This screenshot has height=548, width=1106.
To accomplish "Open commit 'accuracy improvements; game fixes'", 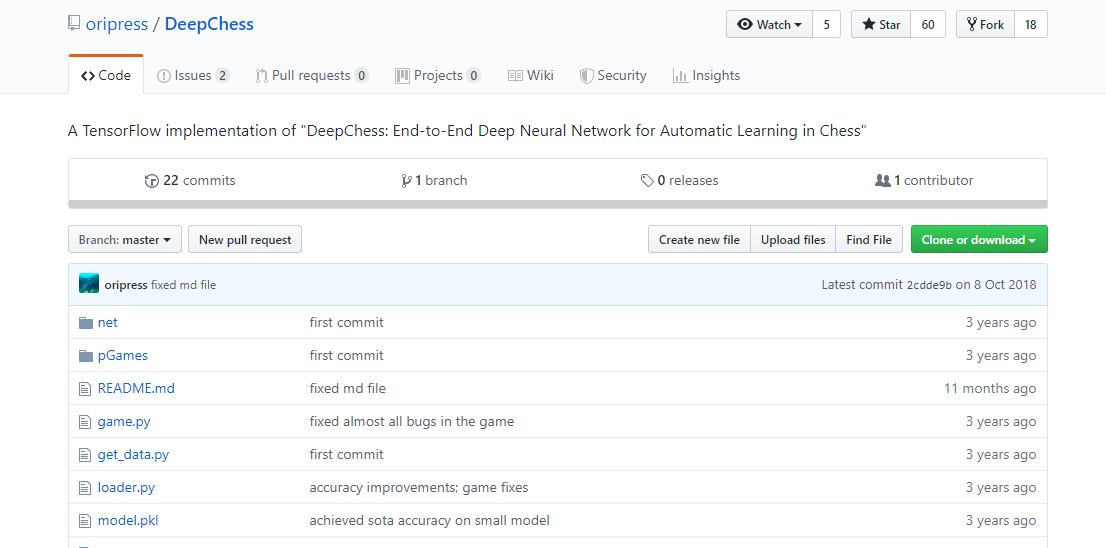I will [x=419, y=487].
